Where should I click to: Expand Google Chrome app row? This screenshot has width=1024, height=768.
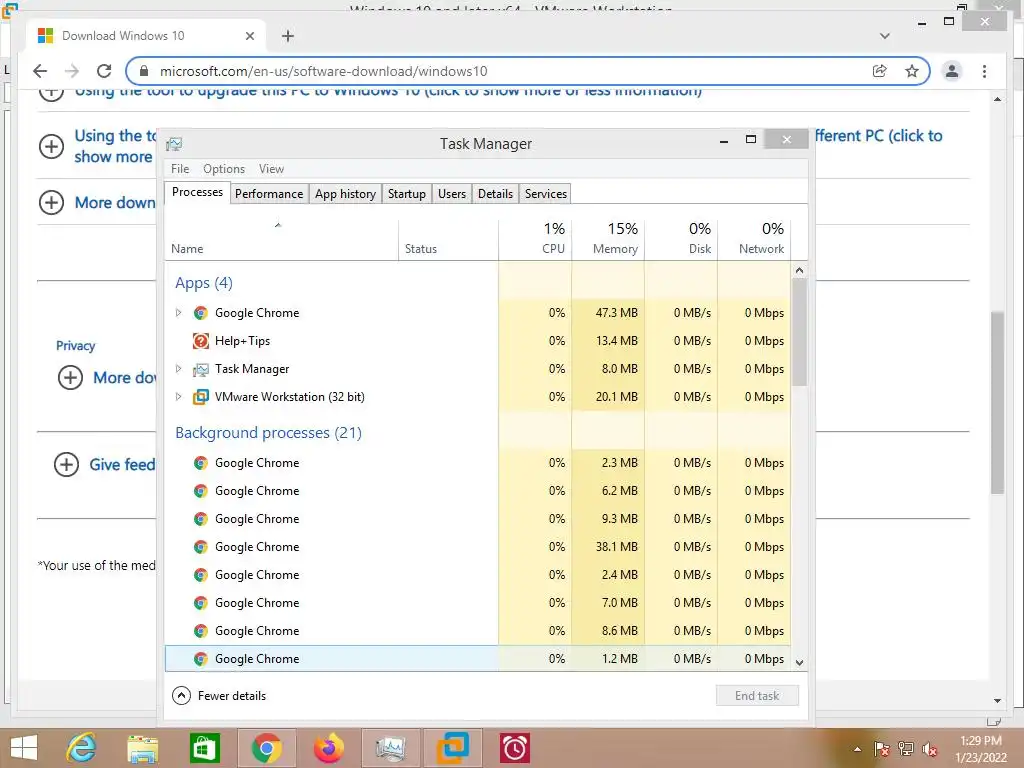178,313
